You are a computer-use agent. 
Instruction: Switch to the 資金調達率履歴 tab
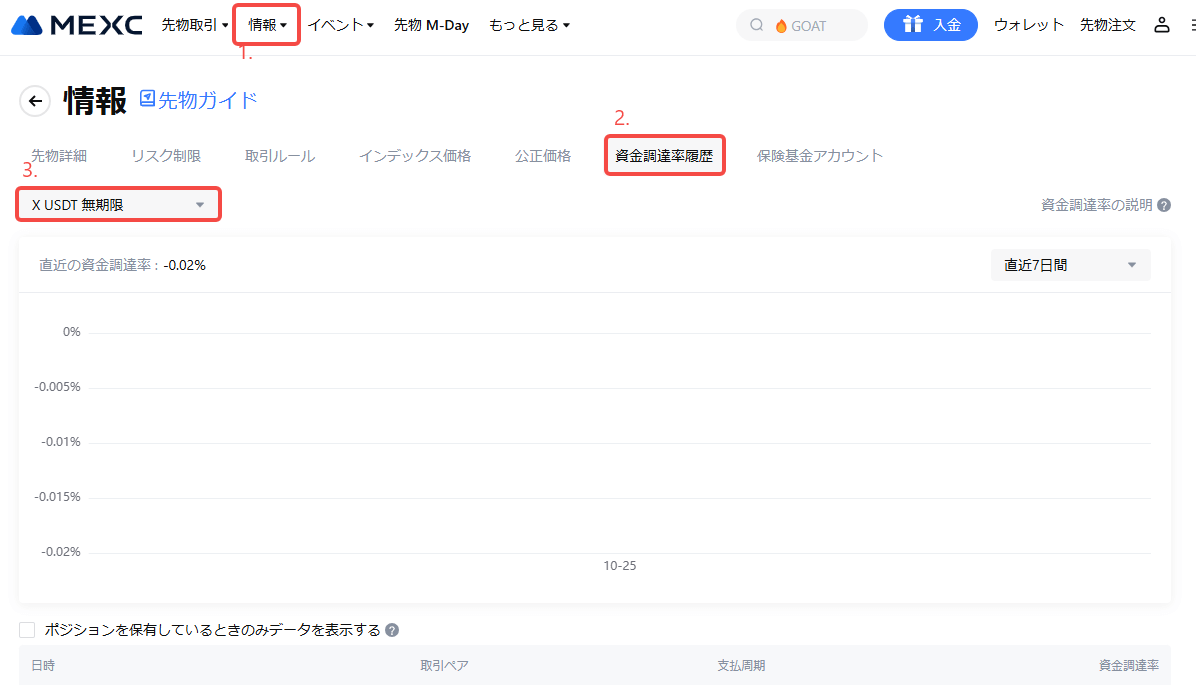[664, 156]
